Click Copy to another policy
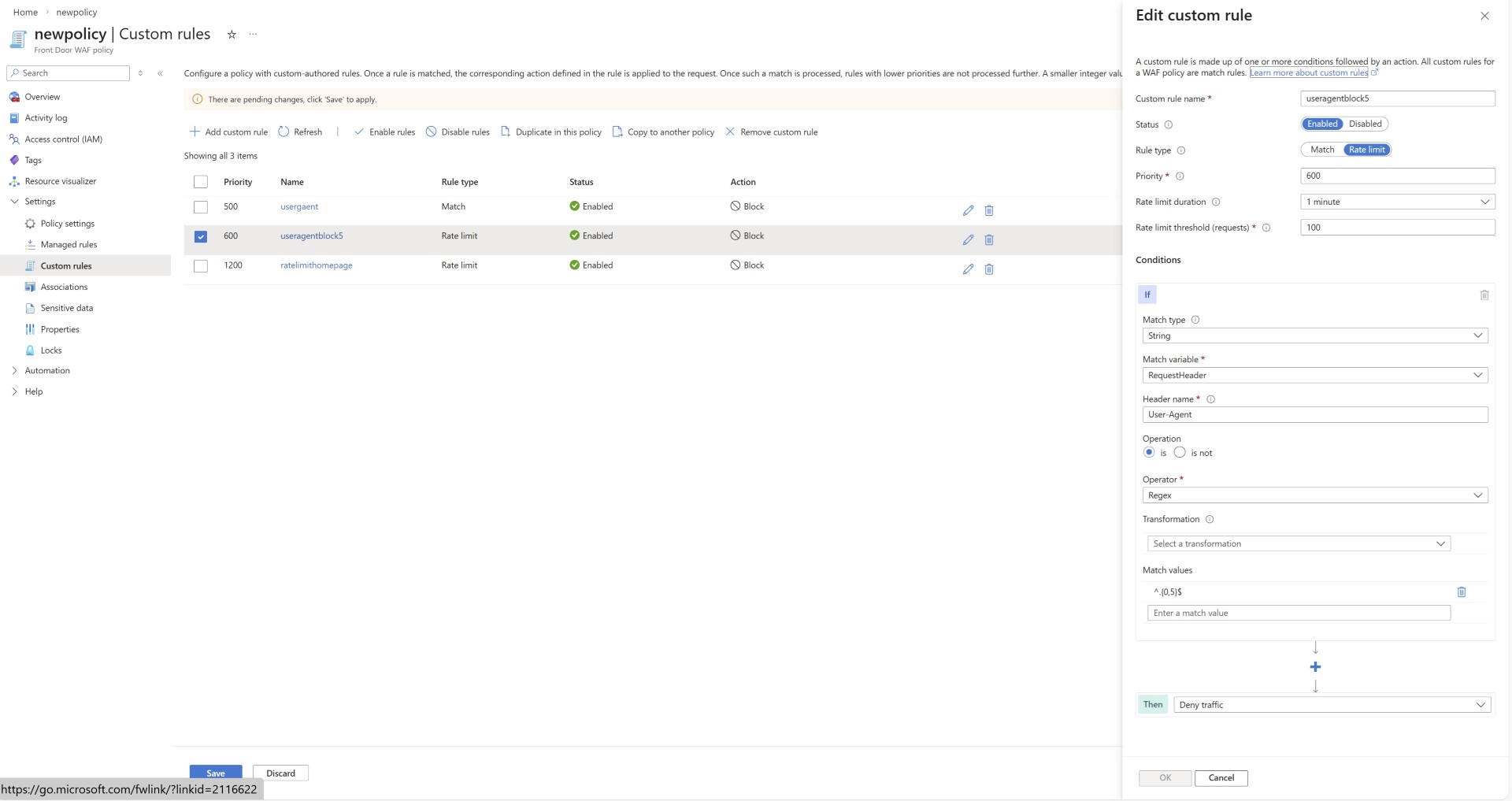The width and height of the screenshot is (1512, 801). pyautogui.click(x=663, y=132)
